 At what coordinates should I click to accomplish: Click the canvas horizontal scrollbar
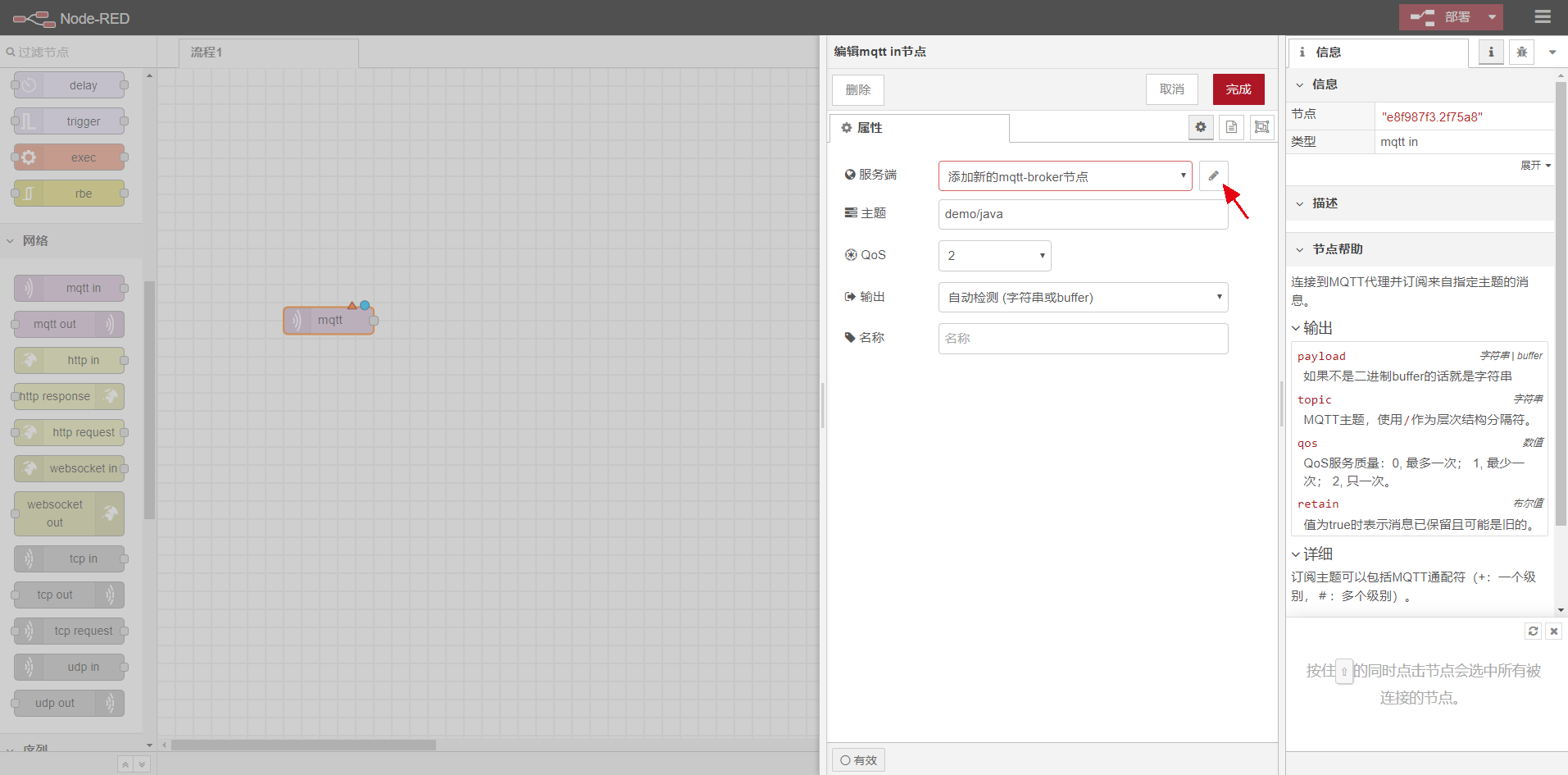(x=303, y=745)
